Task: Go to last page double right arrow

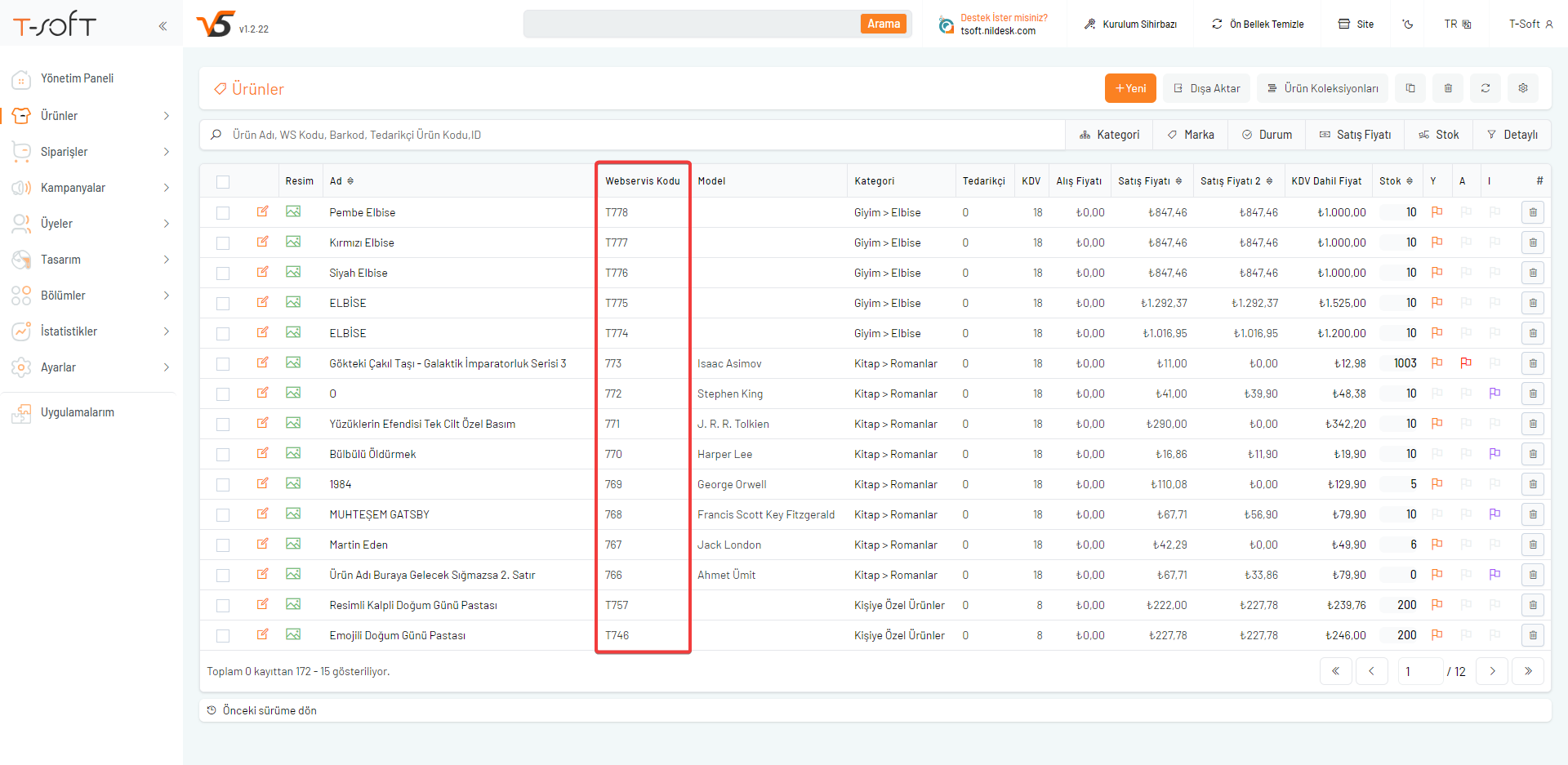Action: click(x=1528, y=671)
